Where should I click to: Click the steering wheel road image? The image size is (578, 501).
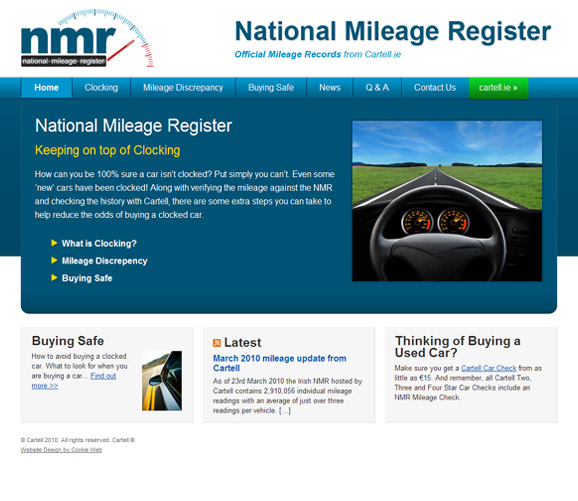tap(447, 201)
